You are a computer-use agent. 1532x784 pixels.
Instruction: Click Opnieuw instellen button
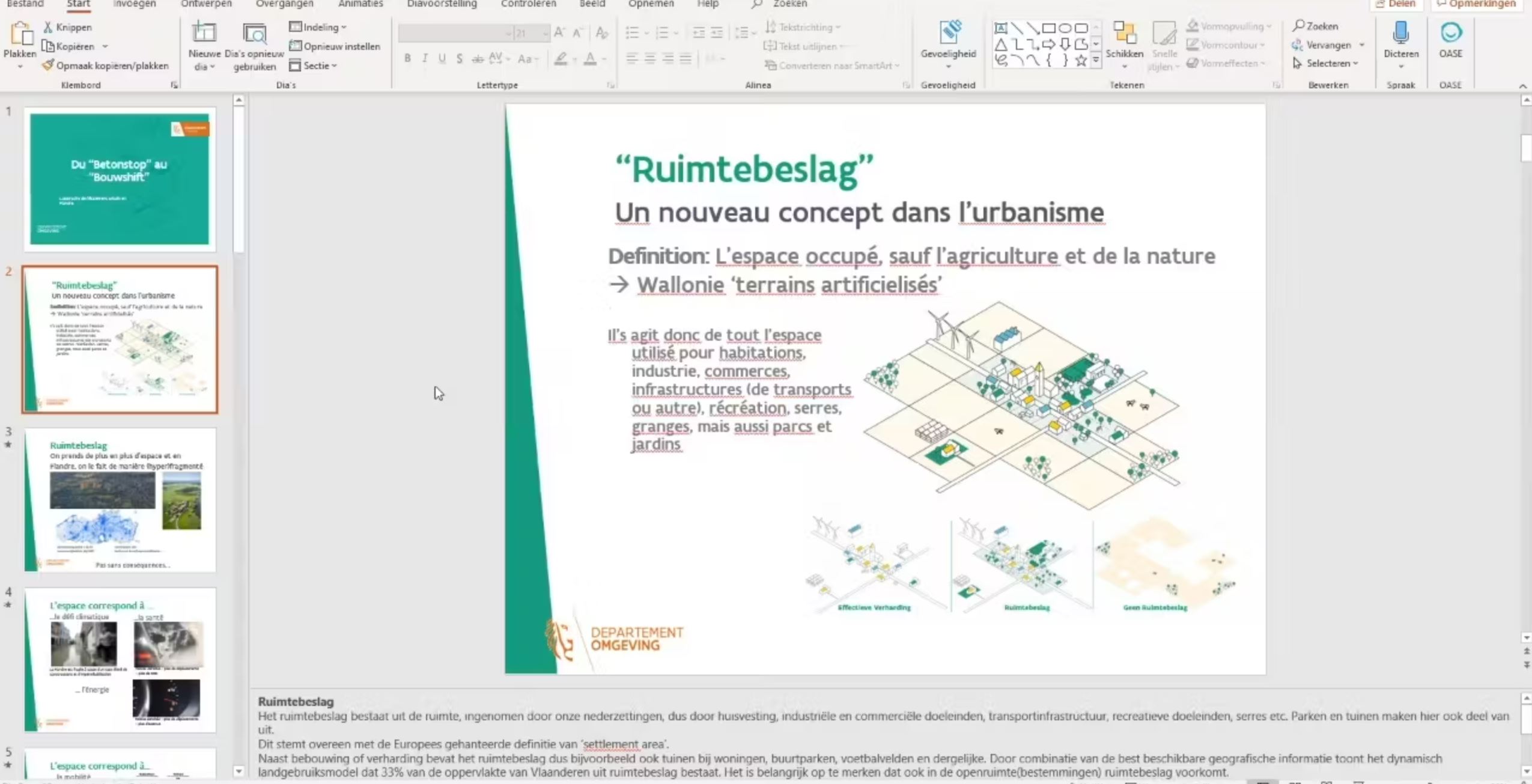pyautogui.click(x=335, y=46)
